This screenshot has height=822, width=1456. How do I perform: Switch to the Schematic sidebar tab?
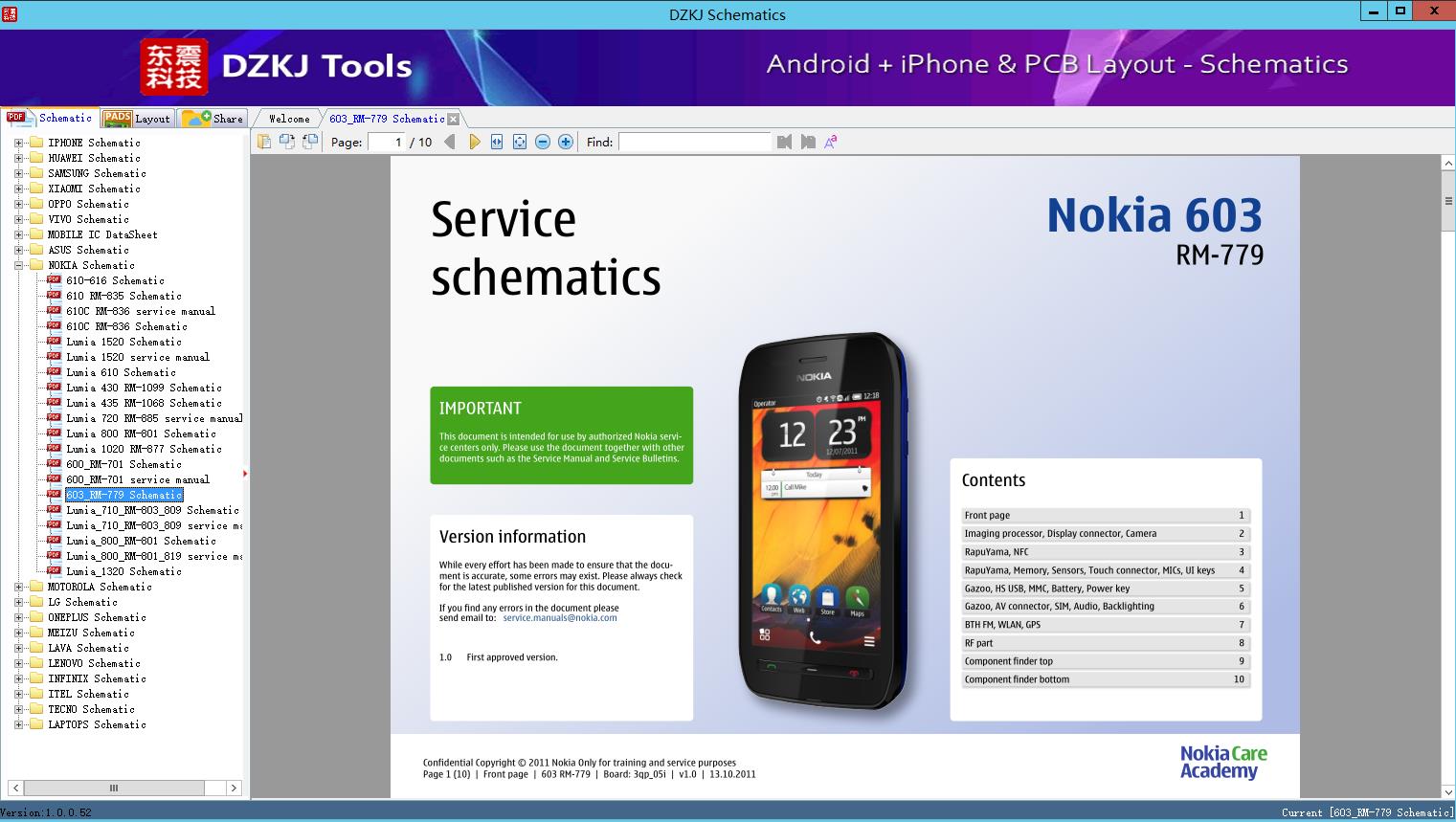point(50,118)
